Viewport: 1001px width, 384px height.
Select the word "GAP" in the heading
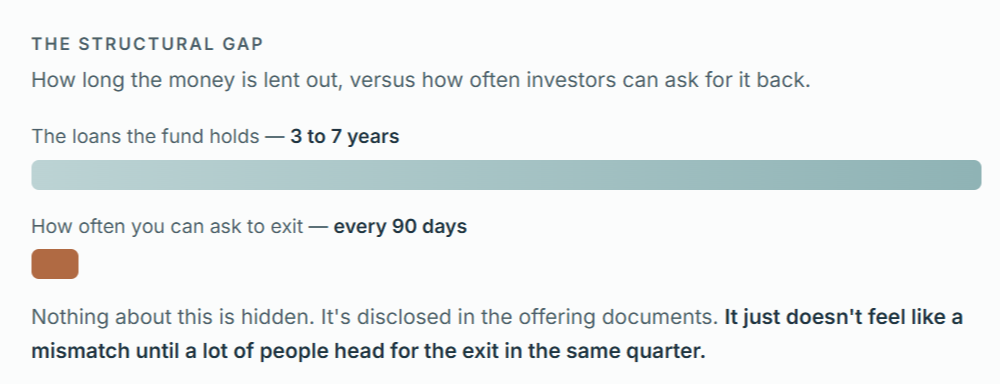tap(243, 44)
